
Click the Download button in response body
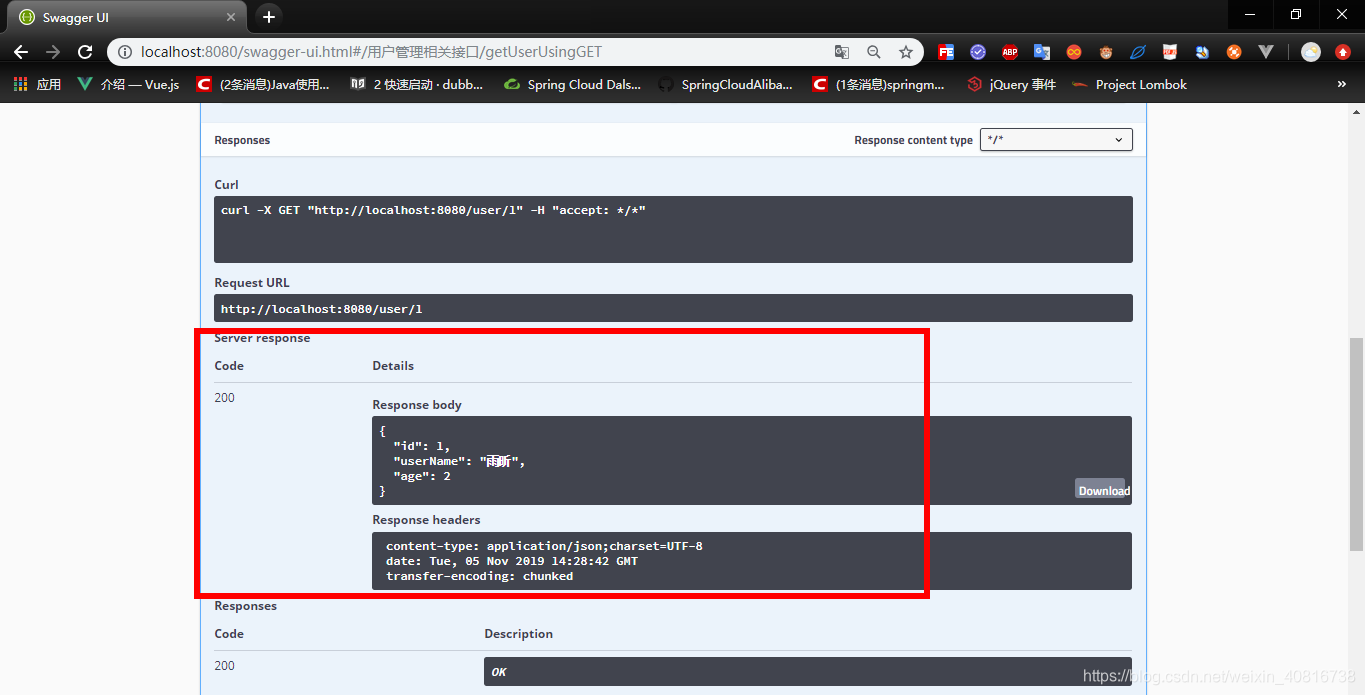pos(1103,490)
